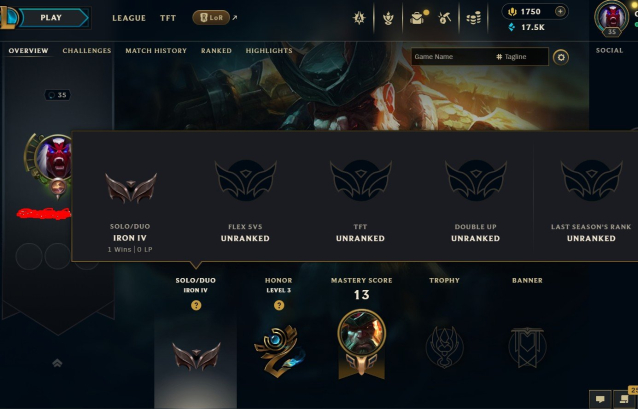Select the Mastery Score champion emblem

(x=361, y=344)
